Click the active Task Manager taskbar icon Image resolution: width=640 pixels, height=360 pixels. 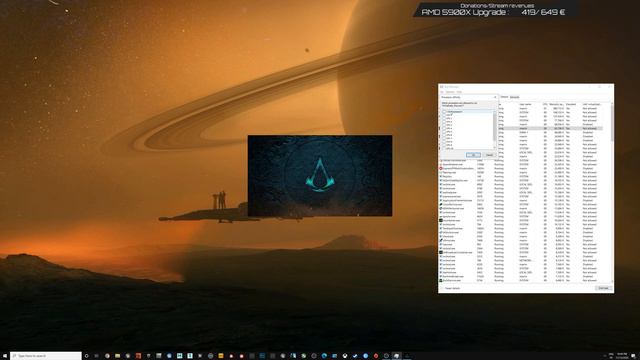pos(396,356)
